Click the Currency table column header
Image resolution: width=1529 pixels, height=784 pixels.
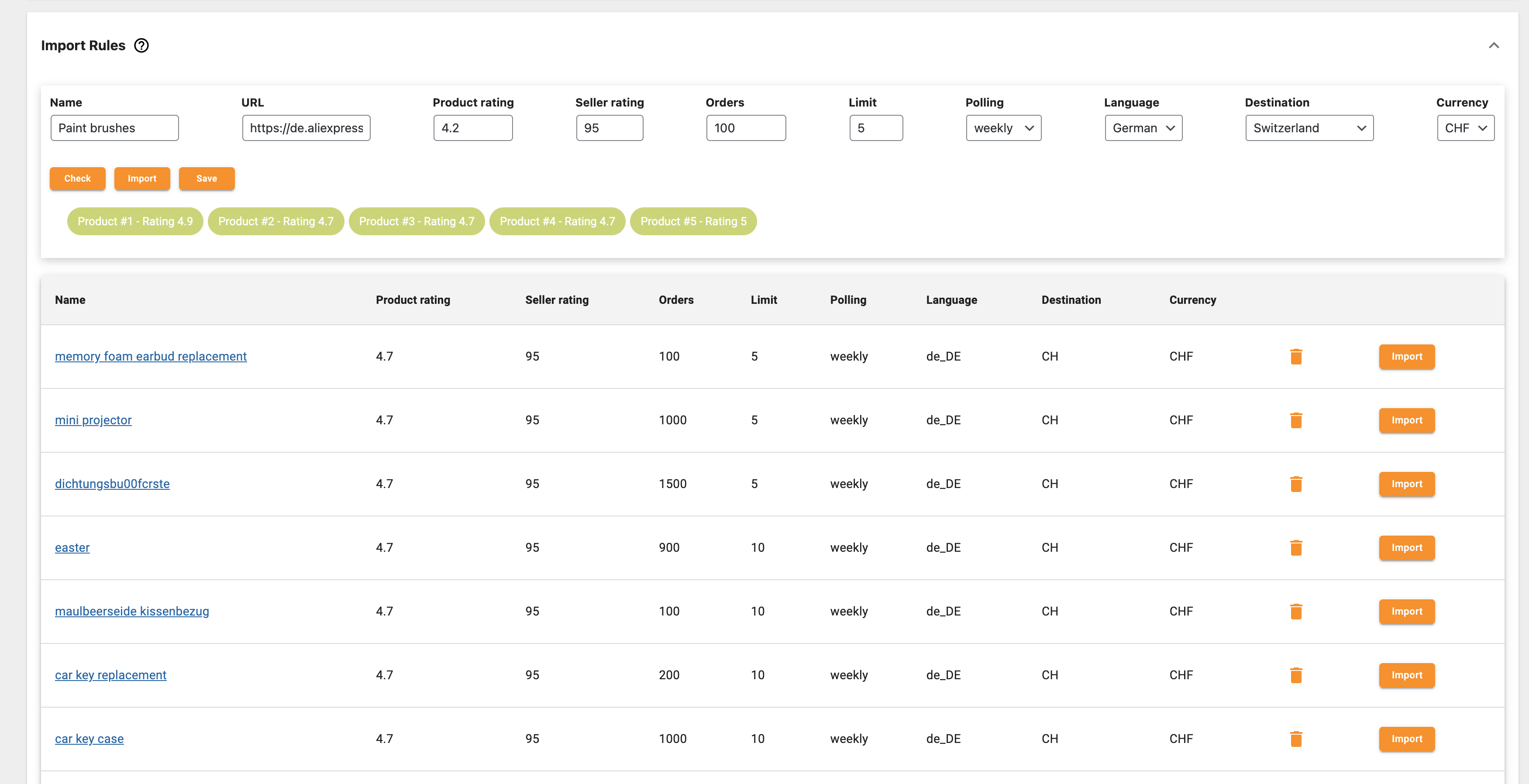tap(1192, 300)
